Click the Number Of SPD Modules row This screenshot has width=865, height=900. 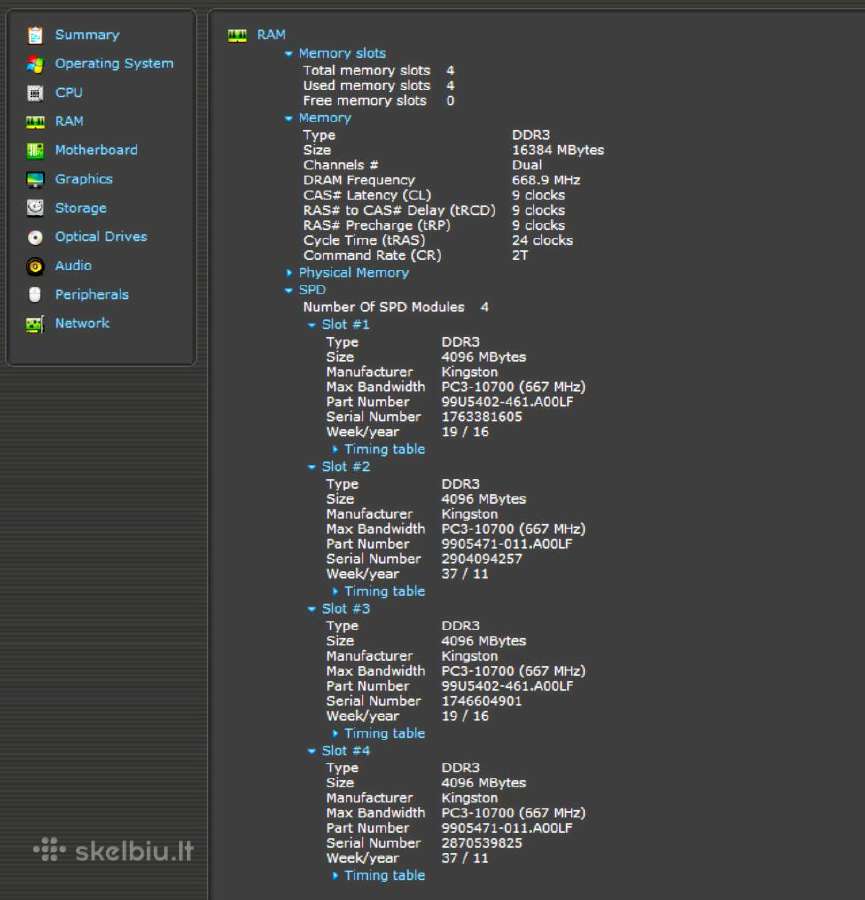(x=396, y=307)
